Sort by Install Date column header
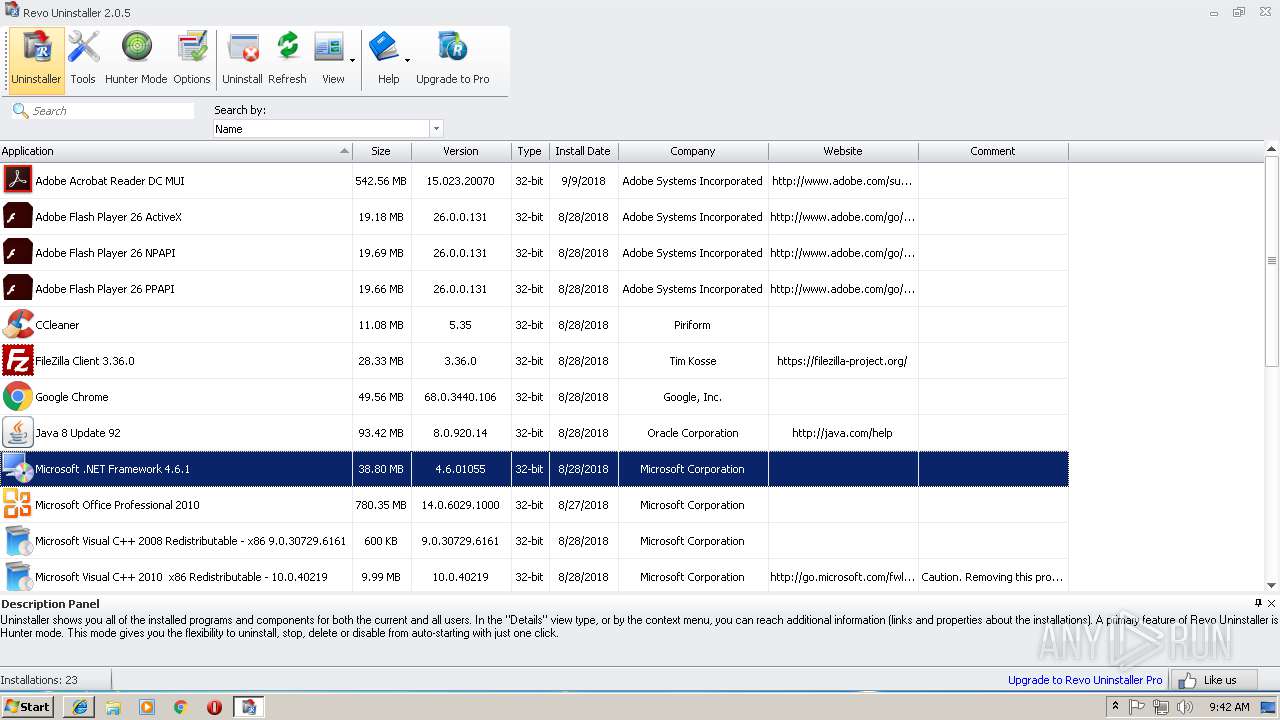 pos(583,151)
